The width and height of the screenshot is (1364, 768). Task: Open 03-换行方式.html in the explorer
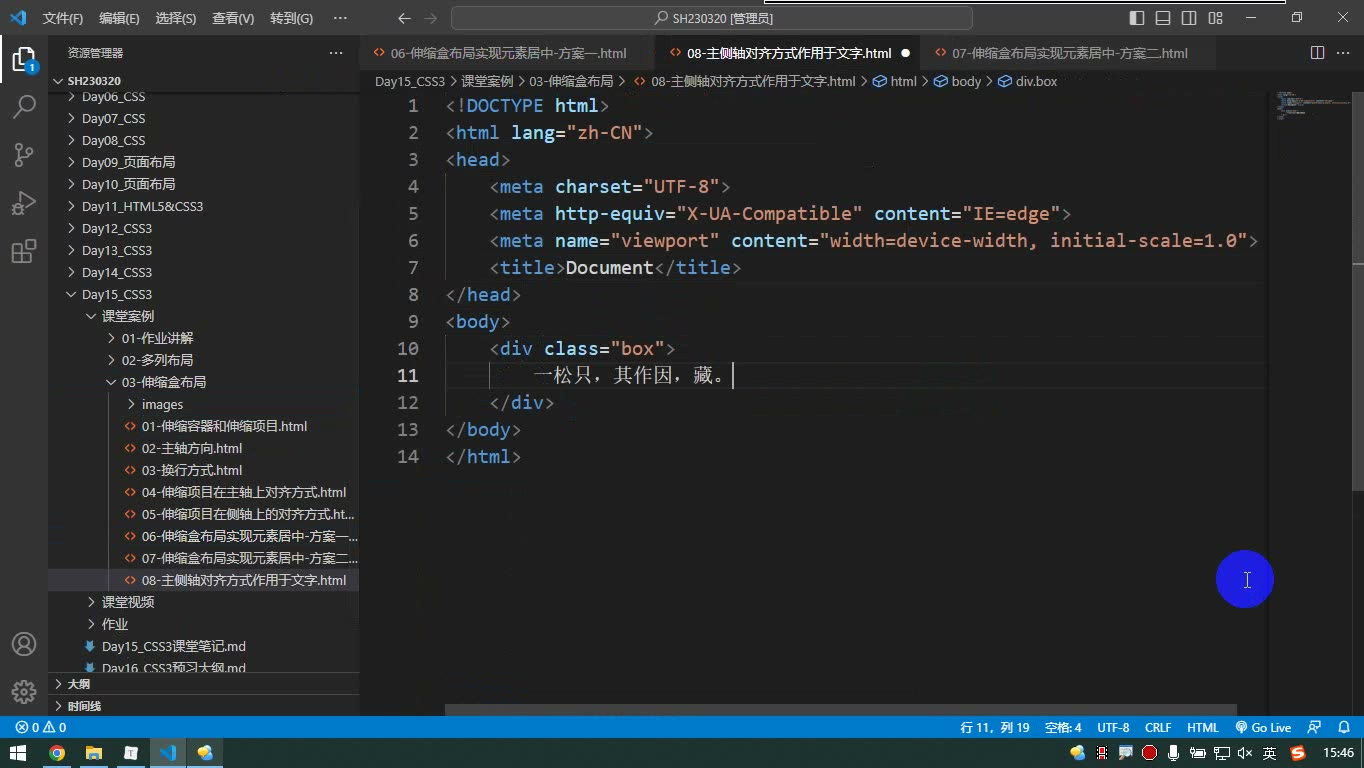[x=192, y=470]
